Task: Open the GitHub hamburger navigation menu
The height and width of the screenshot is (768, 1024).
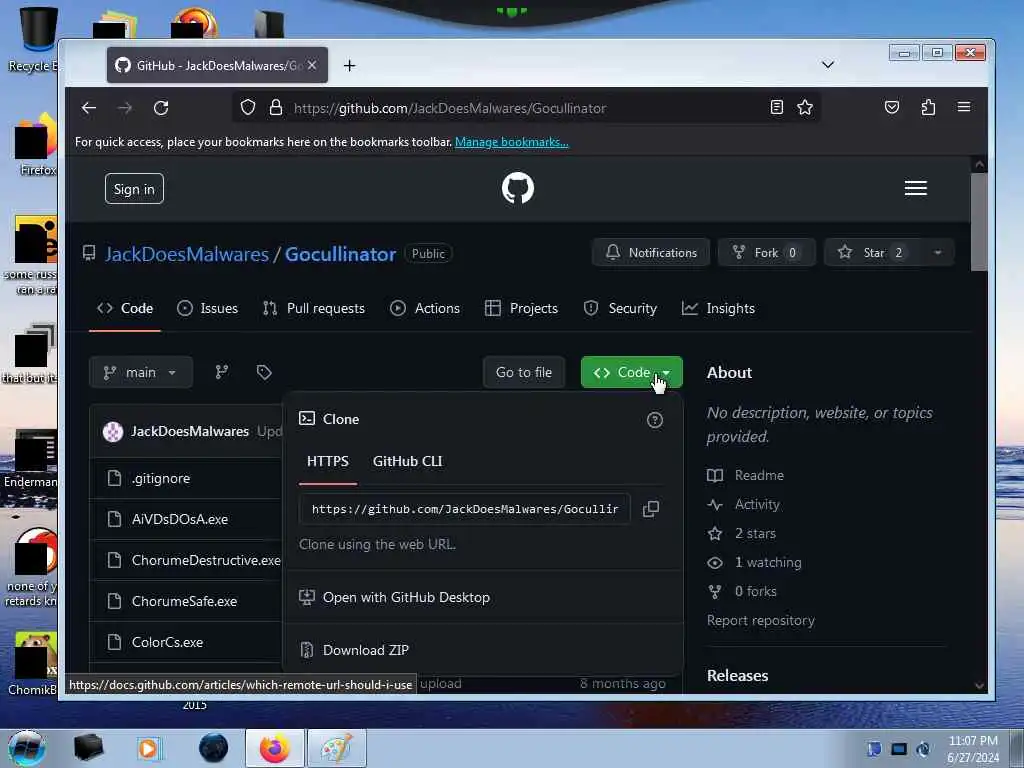Action: click(916, 188)
